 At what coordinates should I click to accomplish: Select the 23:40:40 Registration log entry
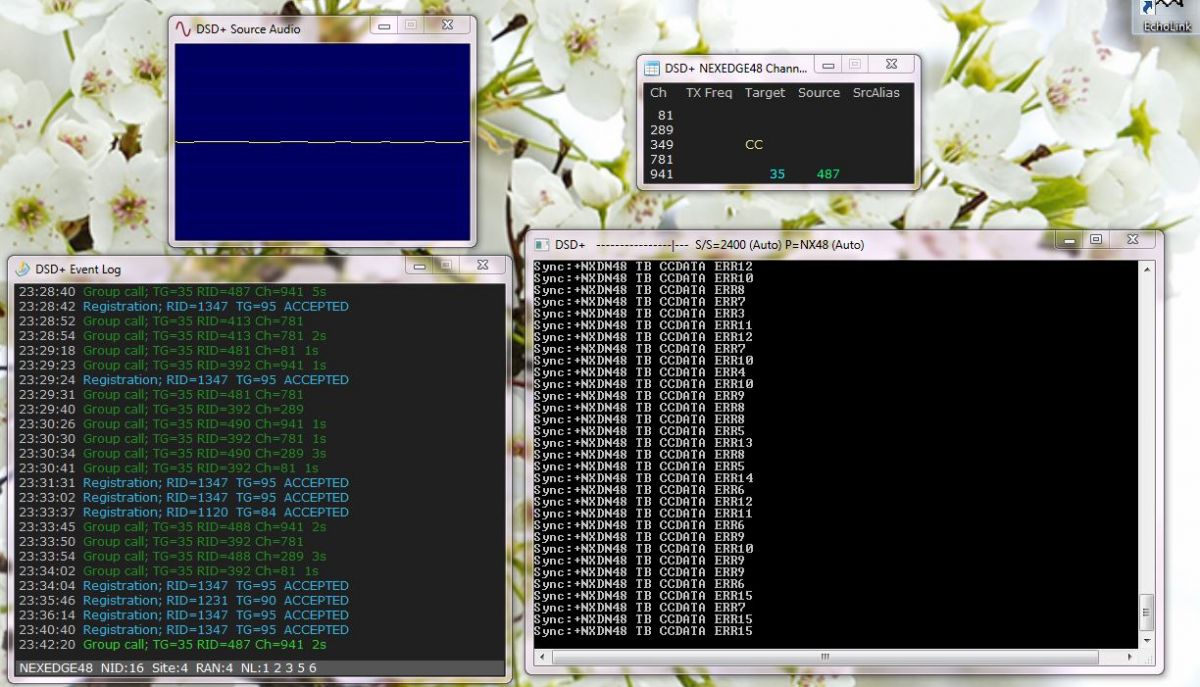184,630
